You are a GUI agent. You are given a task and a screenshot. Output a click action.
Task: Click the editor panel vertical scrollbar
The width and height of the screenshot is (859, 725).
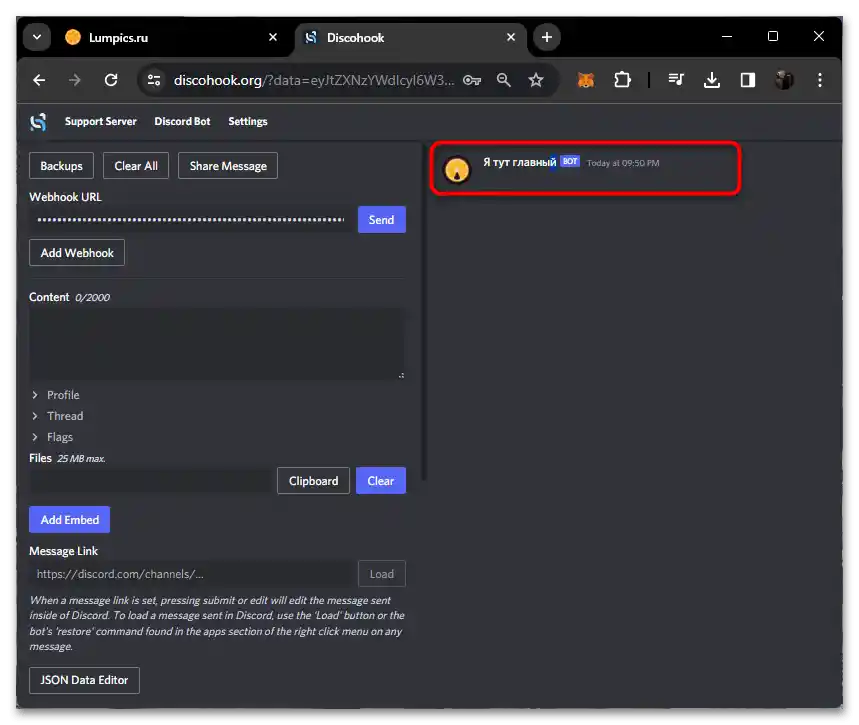(423, 312)
